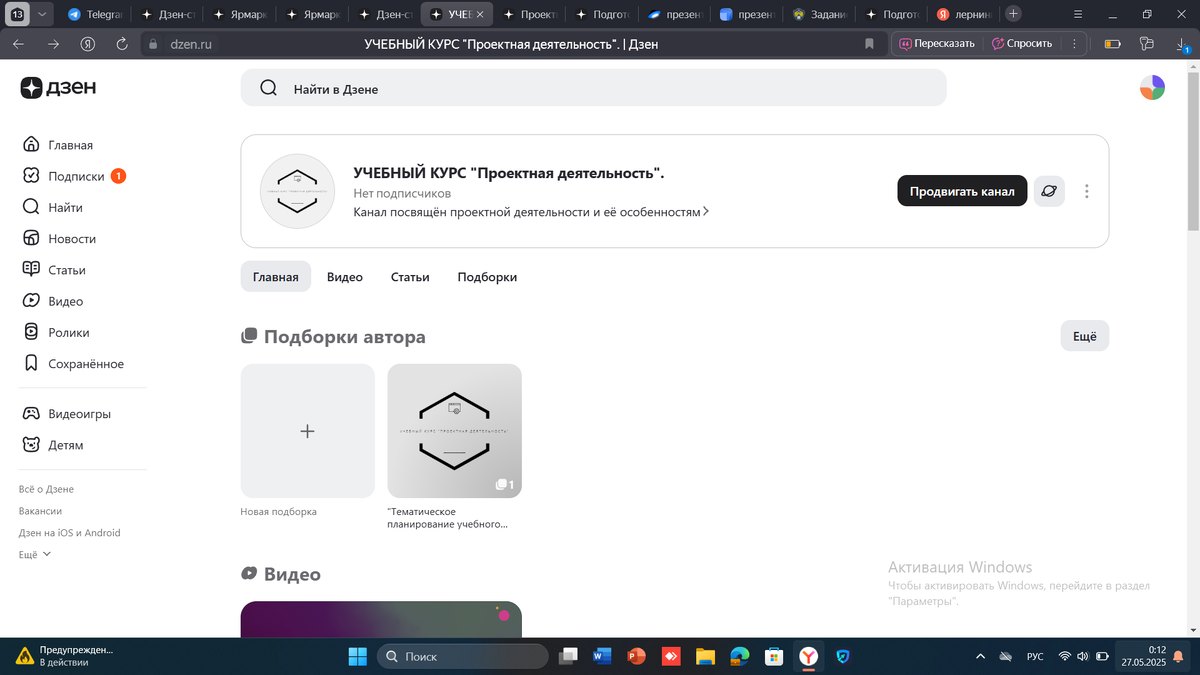
Task: Show hidden system tray icons
Action: 982,656
